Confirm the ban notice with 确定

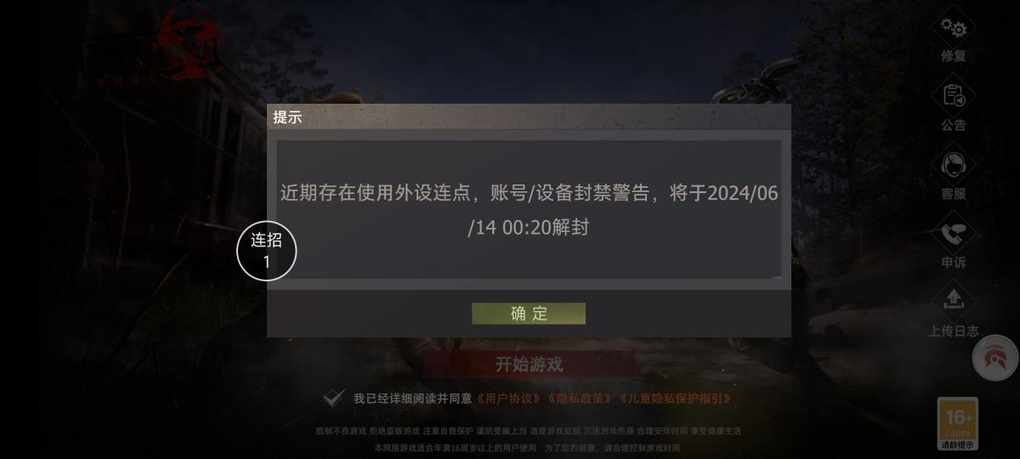click(x=529, y=313)
